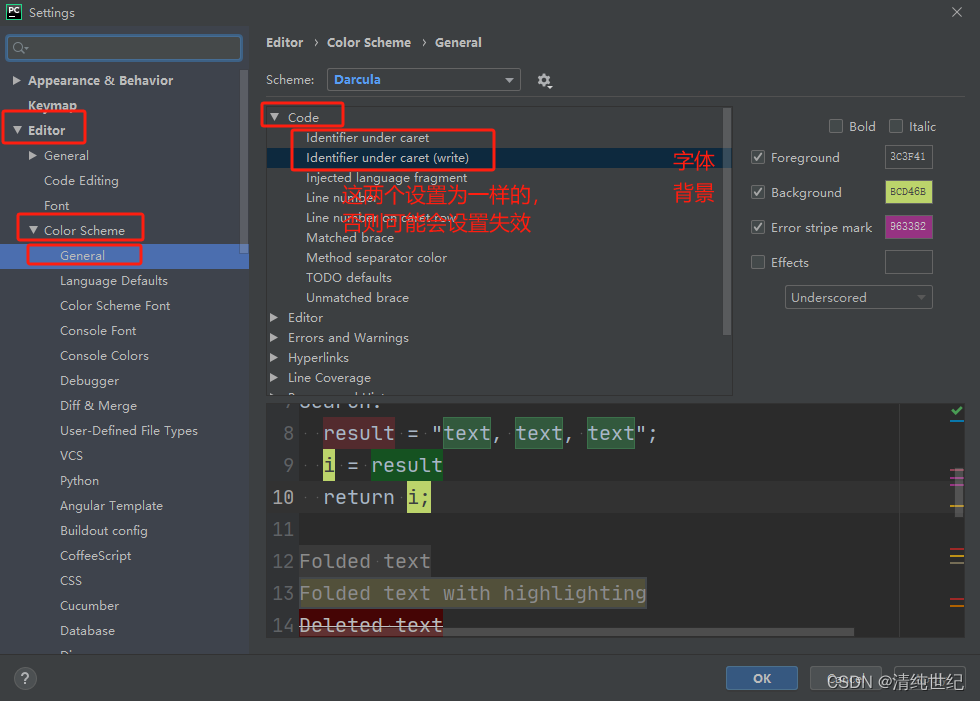Select General under Color Scheme
Screen dimensions: 980x701
(x=82, y=256)
